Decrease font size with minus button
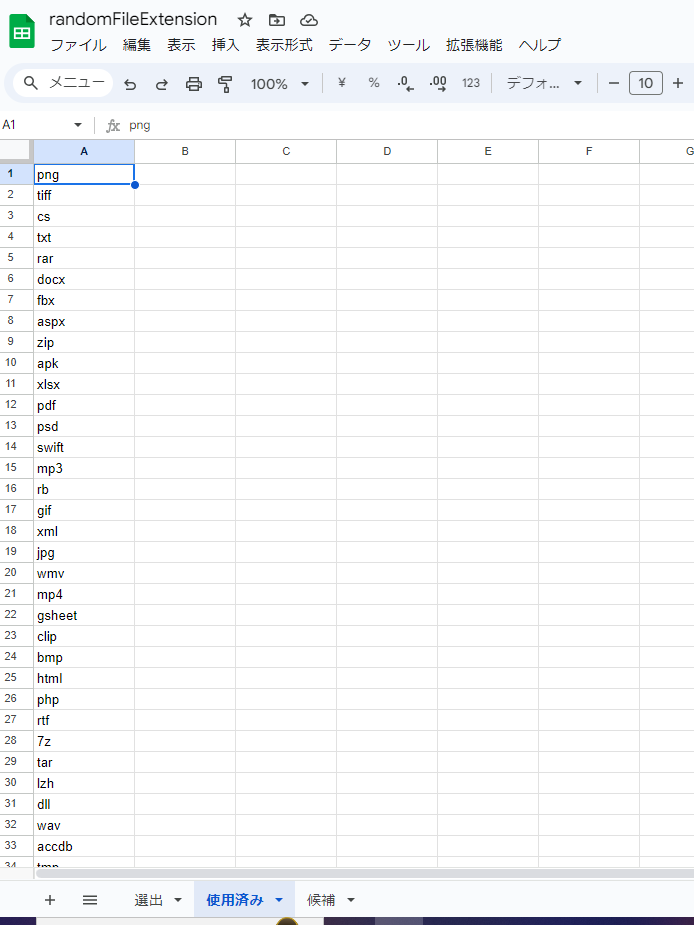 coord(614,83)
